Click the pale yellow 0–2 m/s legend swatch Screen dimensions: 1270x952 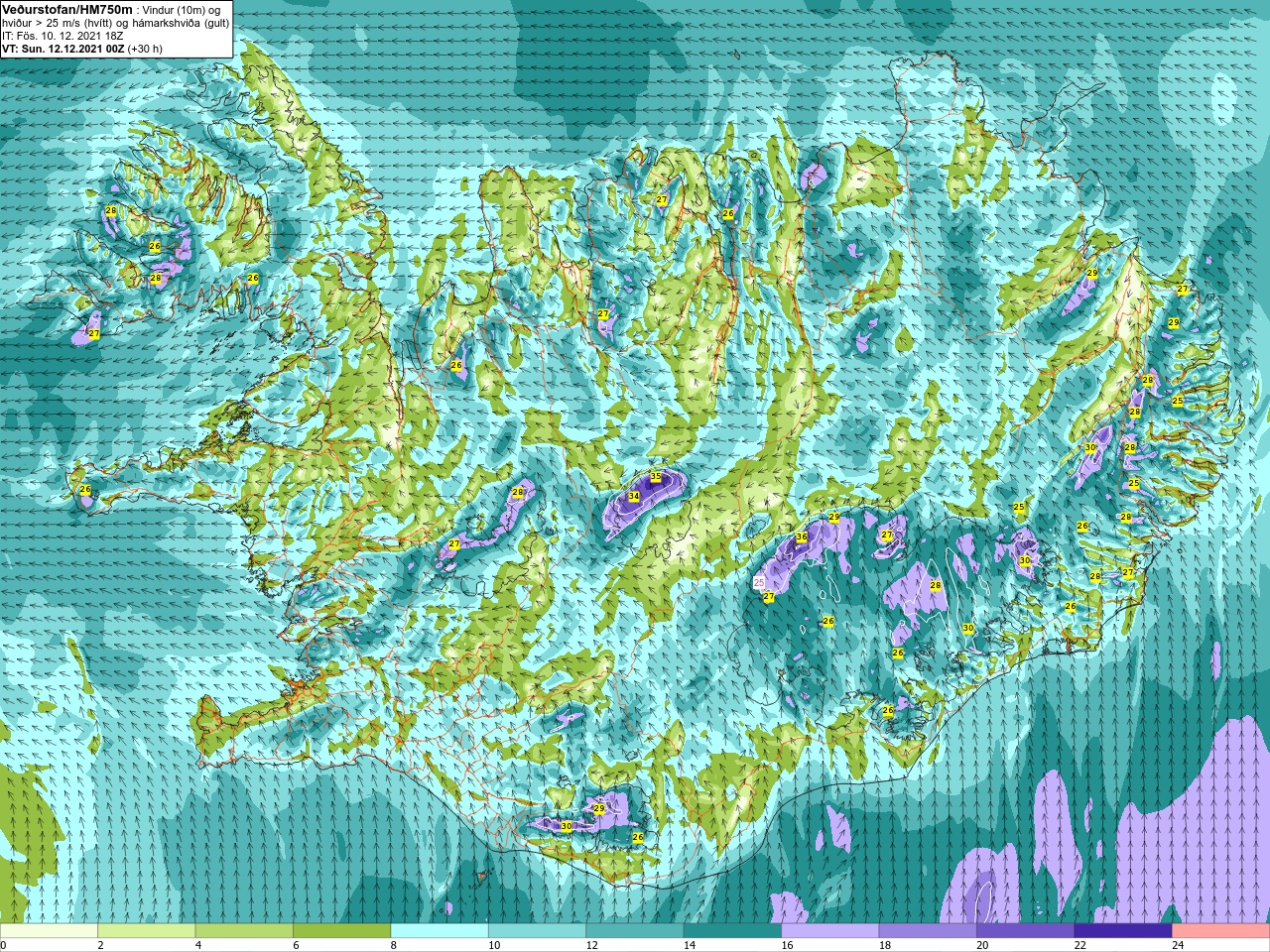[x=49, y=931]
